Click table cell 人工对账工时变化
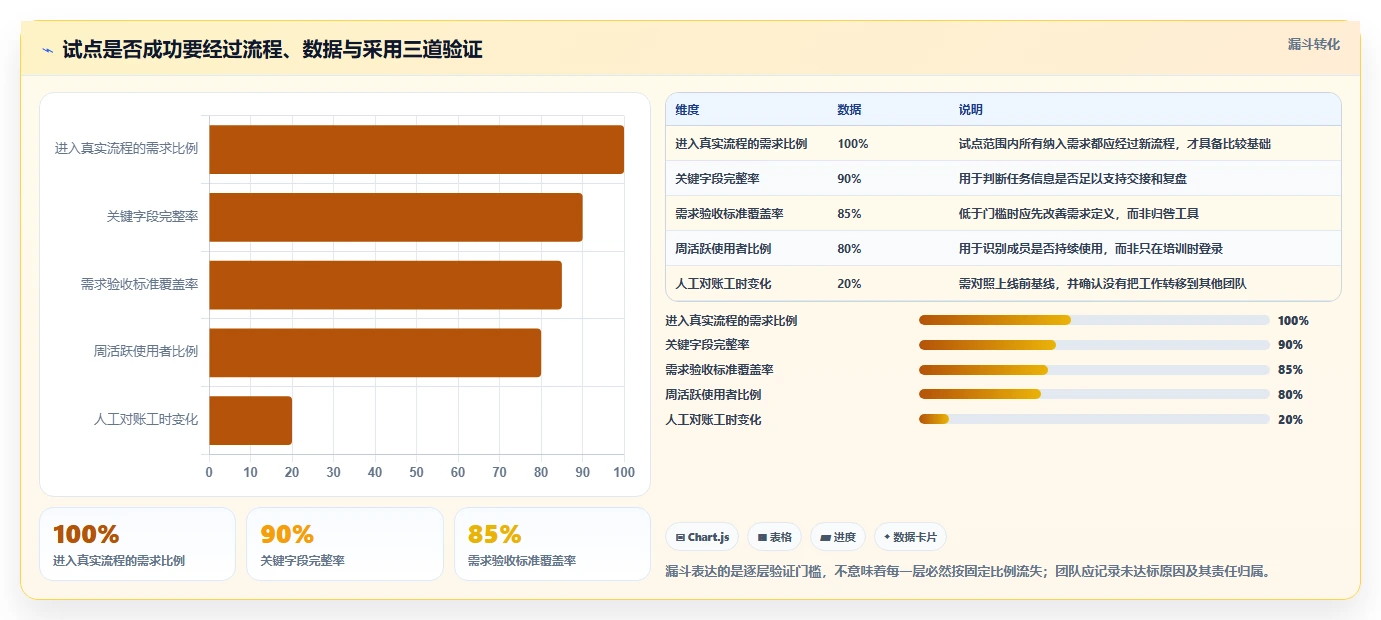The width and height of the screenshot is (1381, 620). pos(723,284)
